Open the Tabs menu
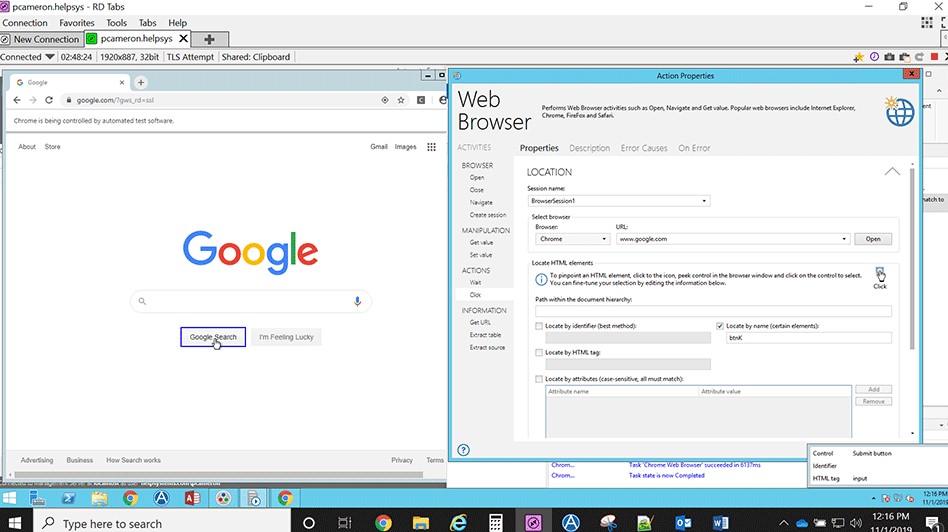The height and width of the screenshot is (532, 948). click(148, 23)
